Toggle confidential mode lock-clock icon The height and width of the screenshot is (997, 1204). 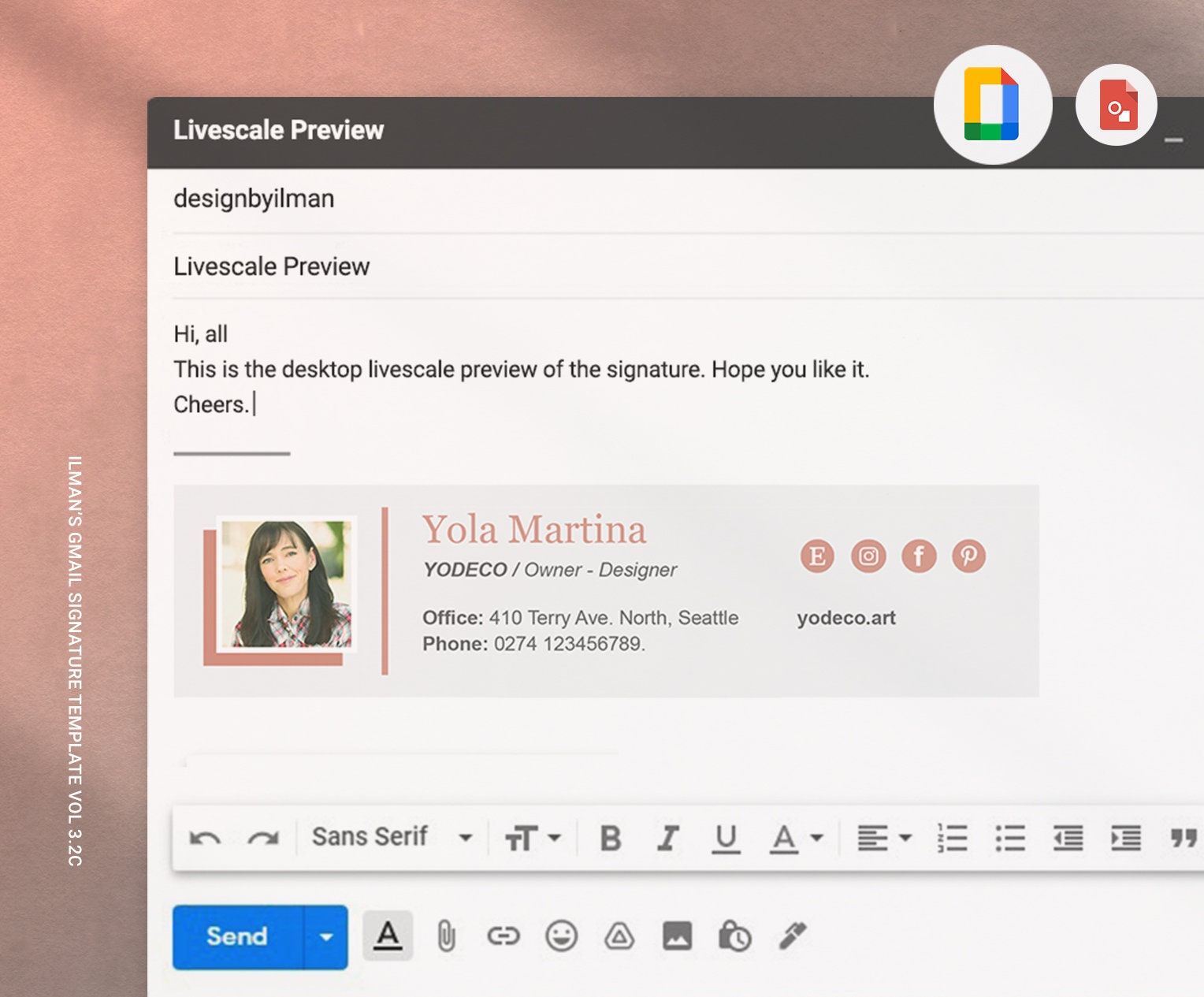734,936
